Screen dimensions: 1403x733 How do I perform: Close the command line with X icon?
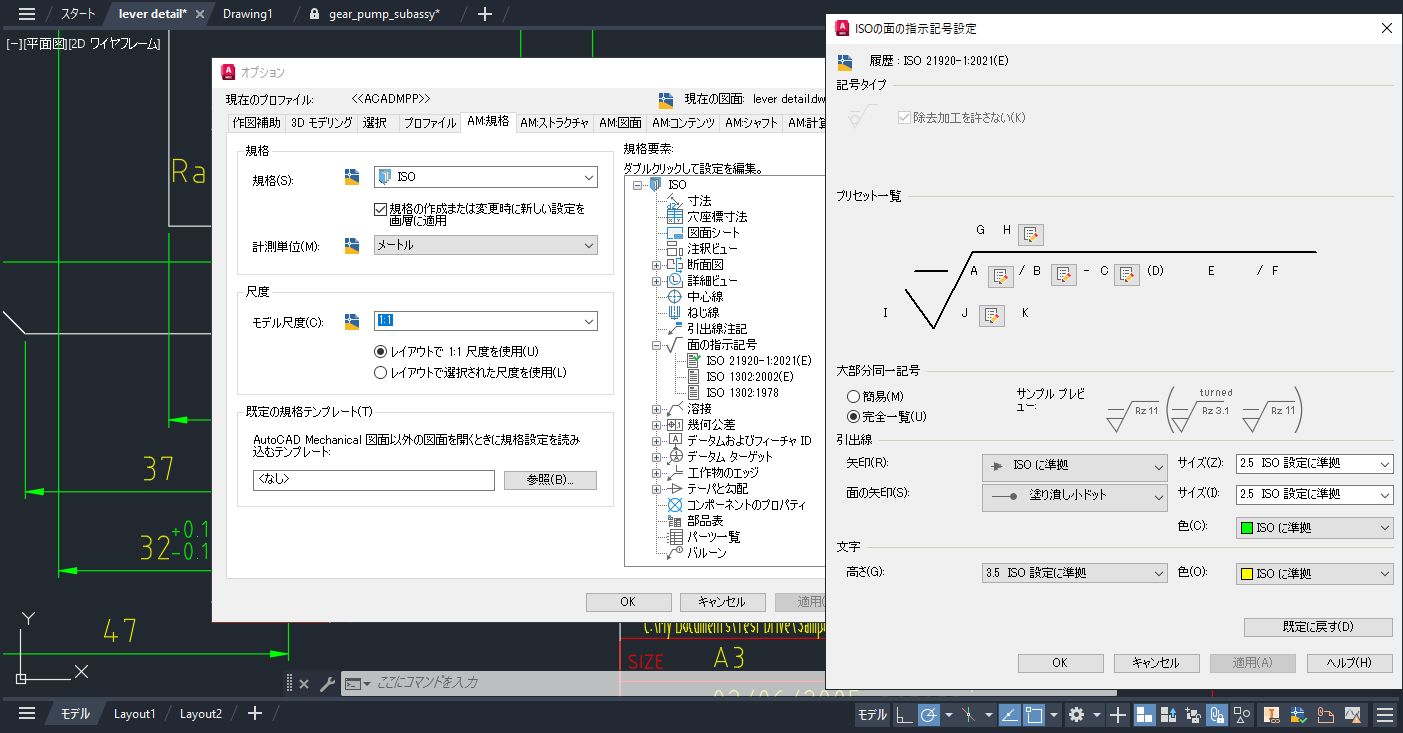304,684
